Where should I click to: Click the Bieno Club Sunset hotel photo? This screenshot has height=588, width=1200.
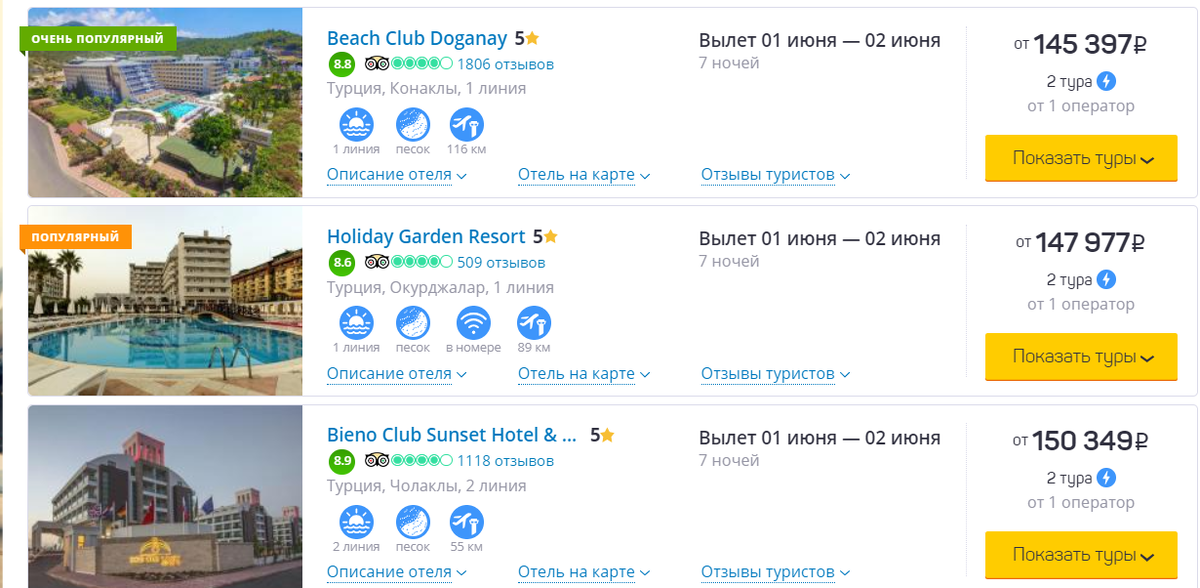click(165, 496)
